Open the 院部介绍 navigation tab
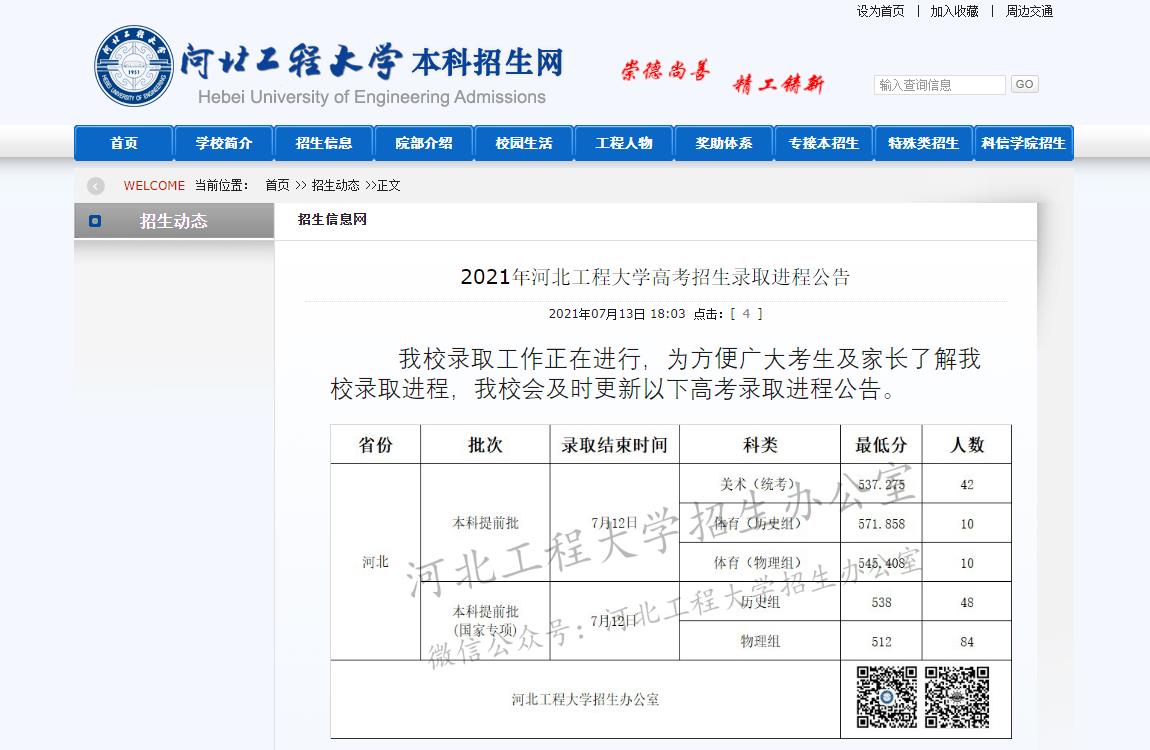The width and height of the screenshot is (1150, 750). click(423, 143)
